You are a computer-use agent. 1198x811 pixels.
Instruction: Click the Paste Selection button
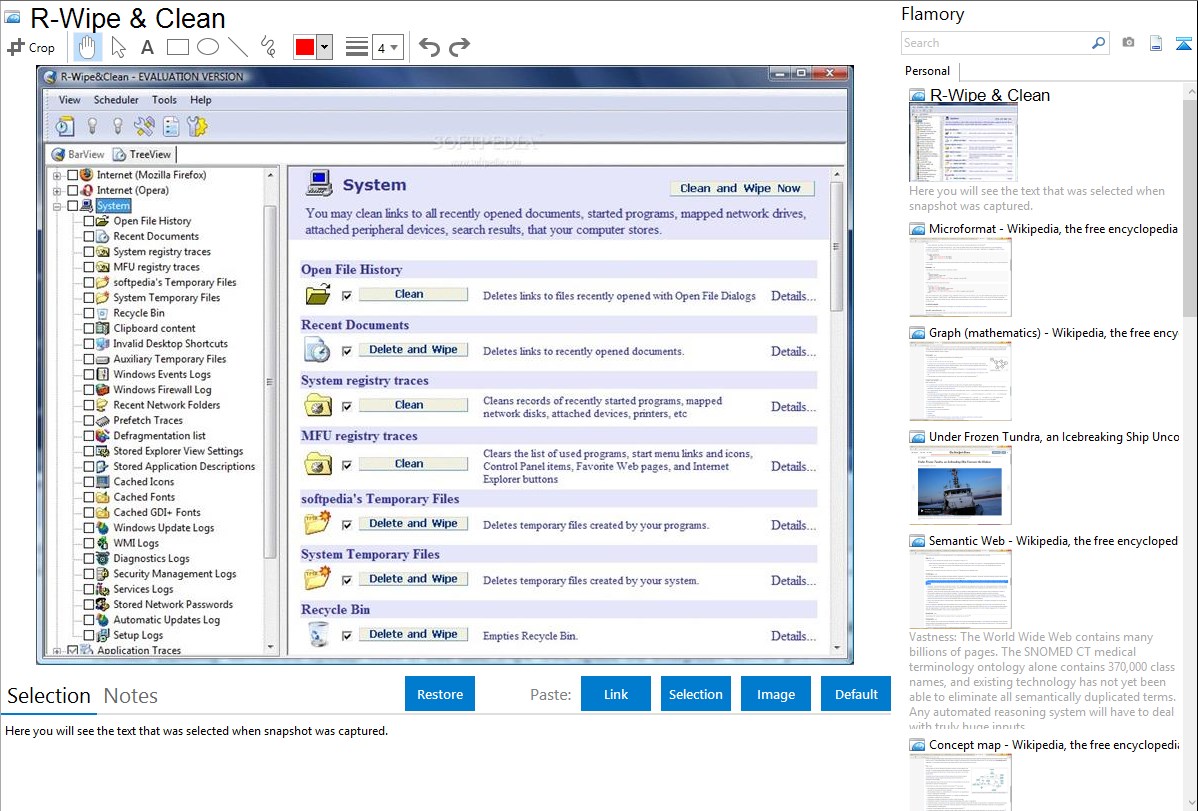(x=695, y=694)
